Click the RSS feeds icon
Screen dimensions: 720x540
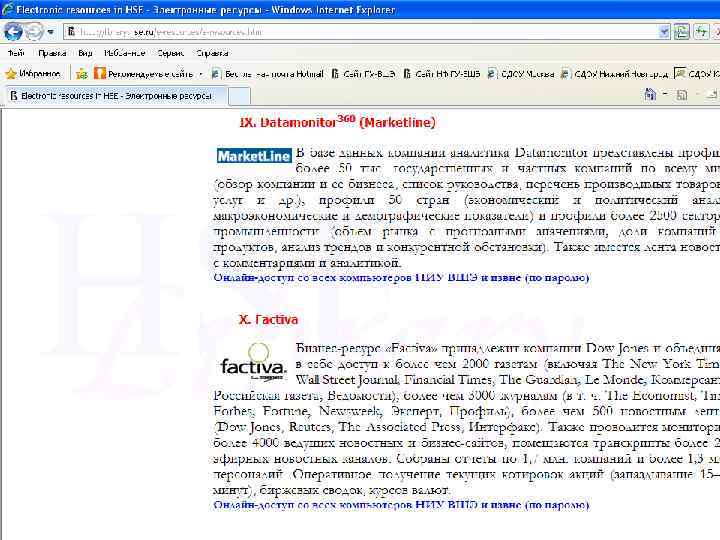(682, 95)
